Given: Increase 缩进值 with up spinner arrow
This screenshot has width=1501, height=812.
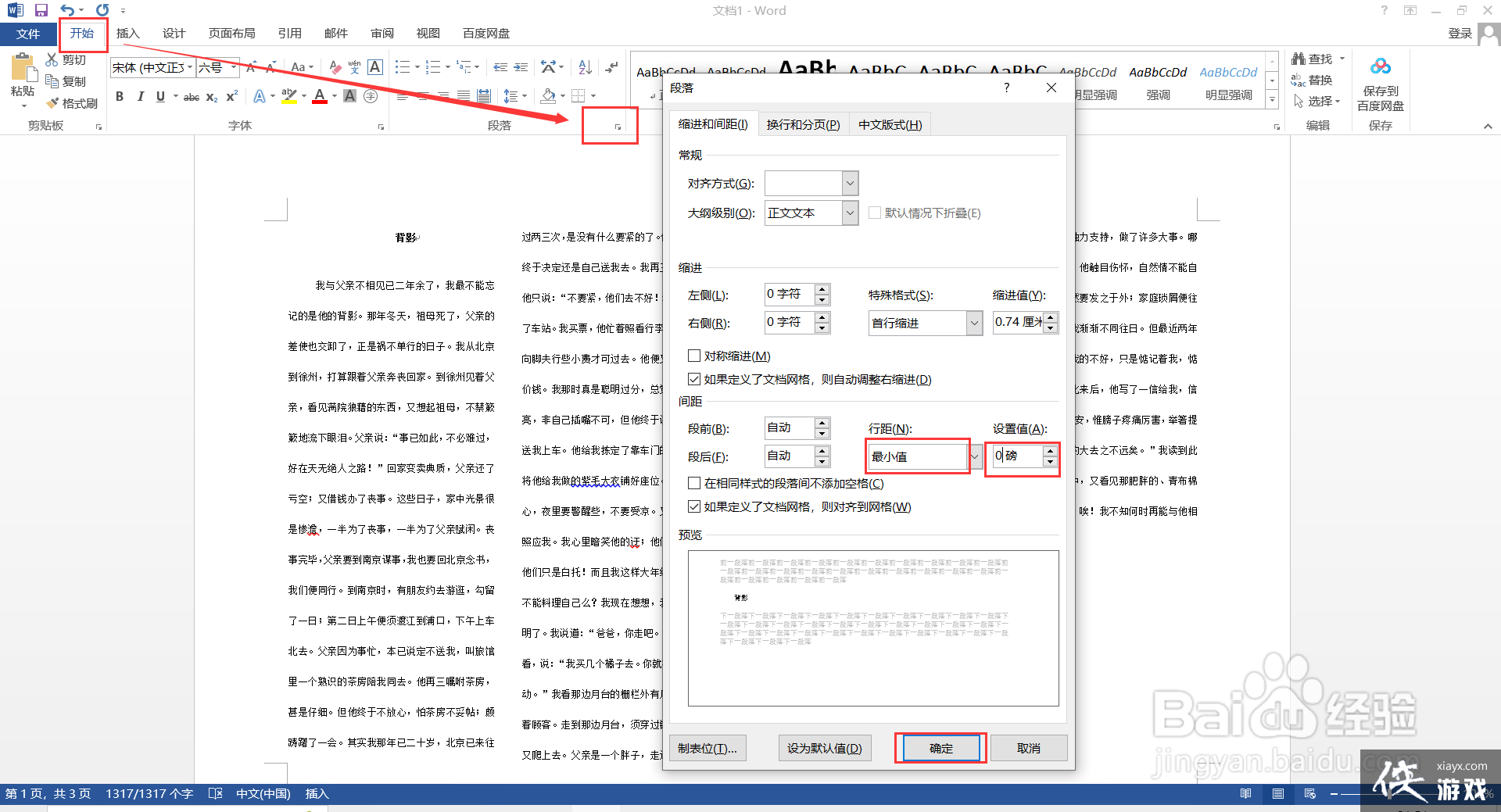Looking at the screenshot, I should (x=1051, y=317).
